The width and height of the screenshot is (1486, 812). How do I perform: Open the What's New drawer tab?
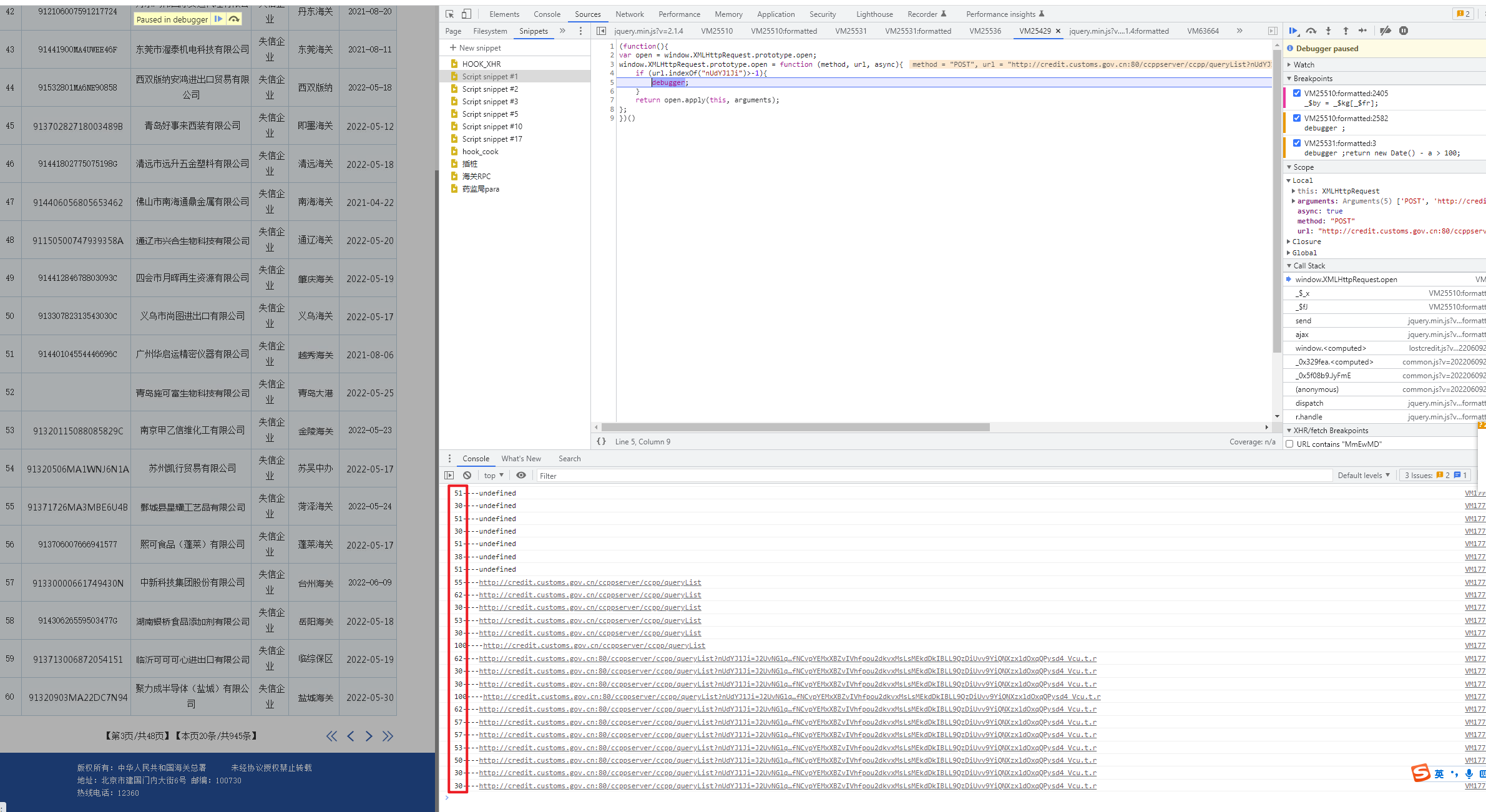point(521,458)
